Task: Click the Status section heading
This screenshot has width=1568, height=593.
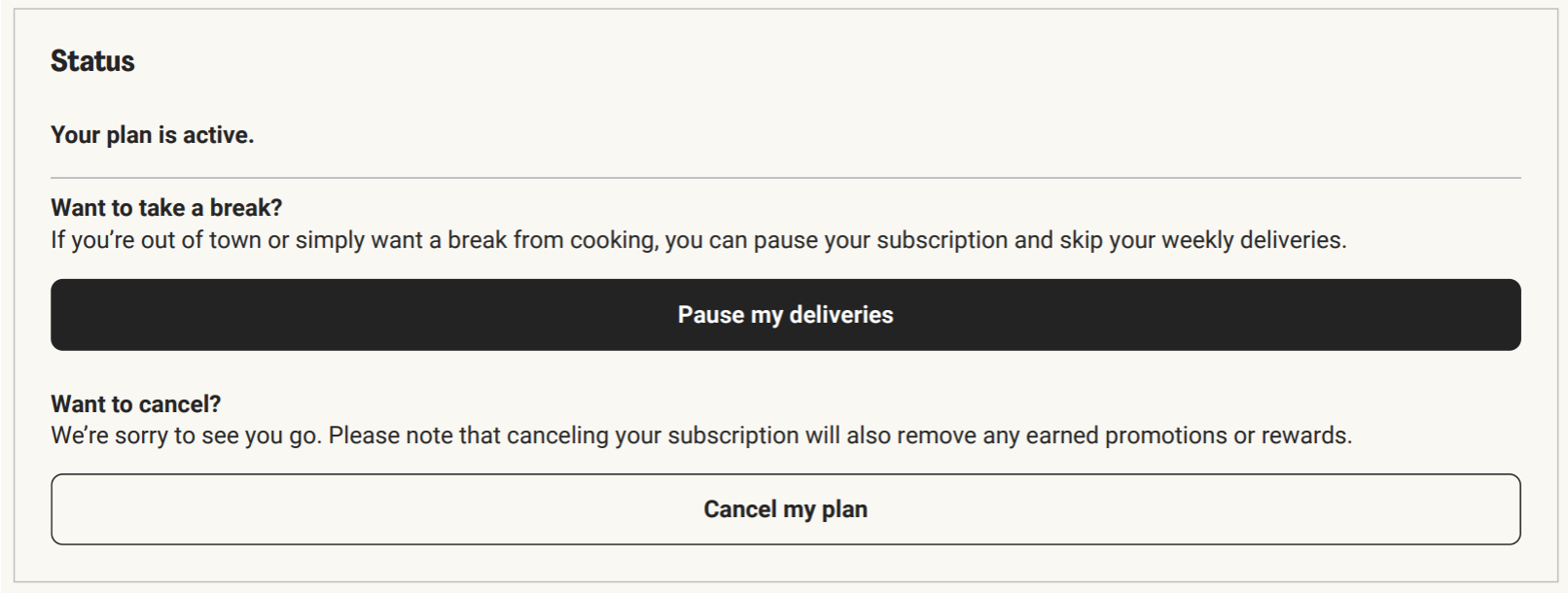Action: tap(92, 61)
